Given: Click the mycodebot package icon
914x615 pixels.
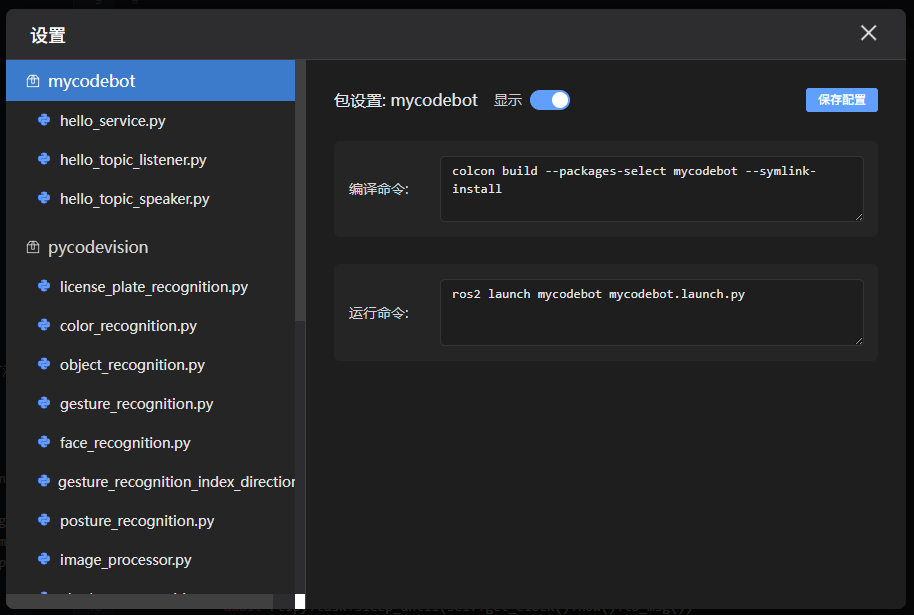Looking at the screenshot, I should point(33,81).
